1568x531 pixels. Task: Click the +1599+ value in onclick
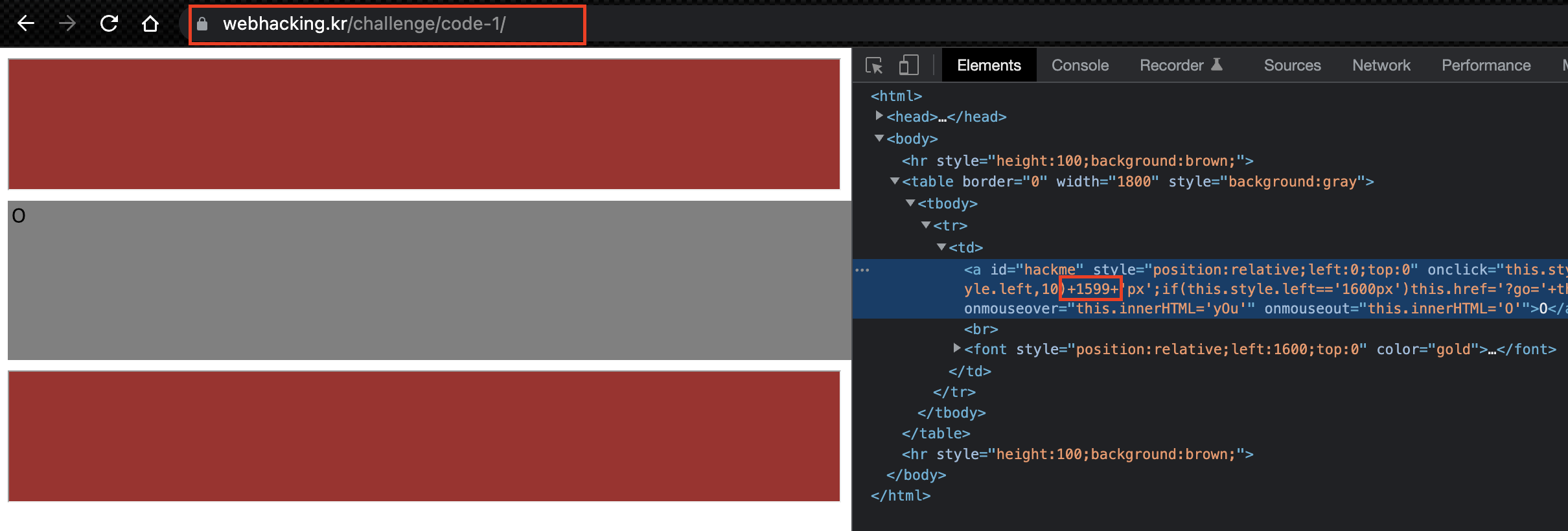click(x=1092, y=289)
